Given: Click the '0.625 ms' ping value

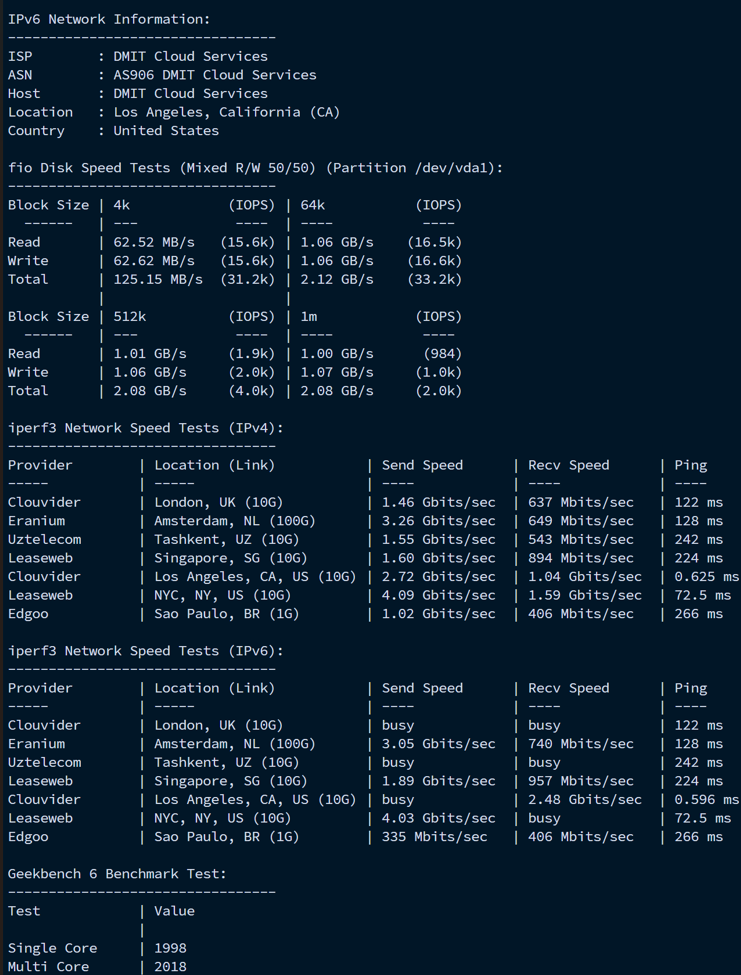Looking at the screenshot, I should click(707, 577).
